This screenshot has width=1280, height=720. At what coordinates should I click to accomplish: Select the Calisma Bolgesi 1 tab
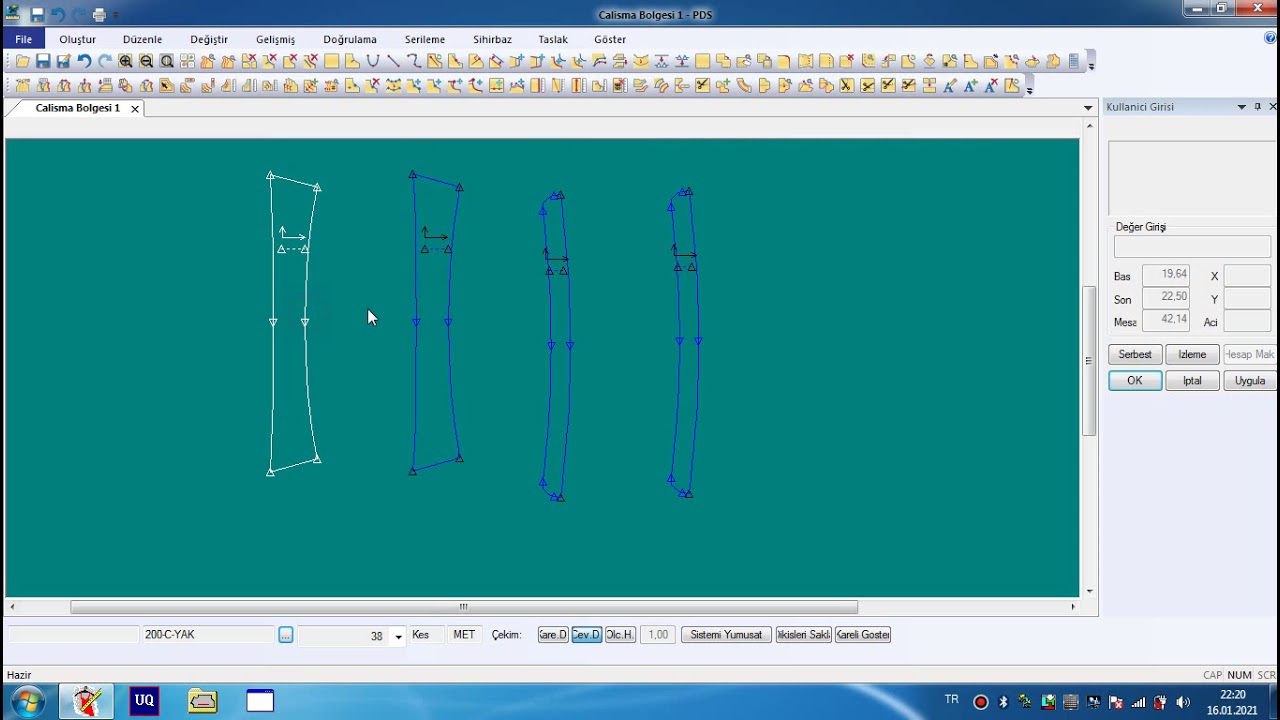(78, 108)
